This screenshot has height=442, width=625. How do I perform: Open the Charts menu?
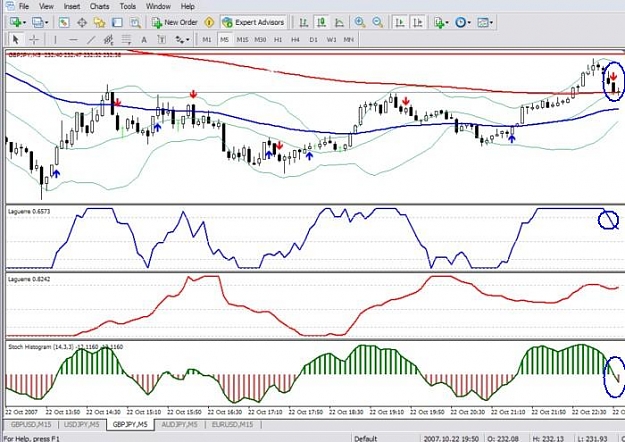(x=99, y=6)
